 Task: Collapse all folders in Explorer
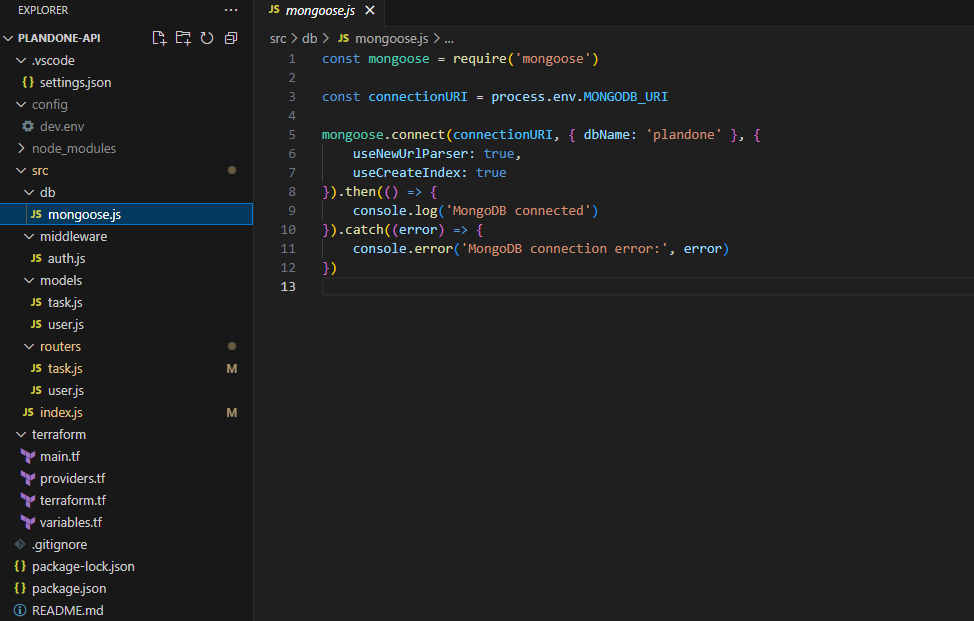(x=231, y=38)
